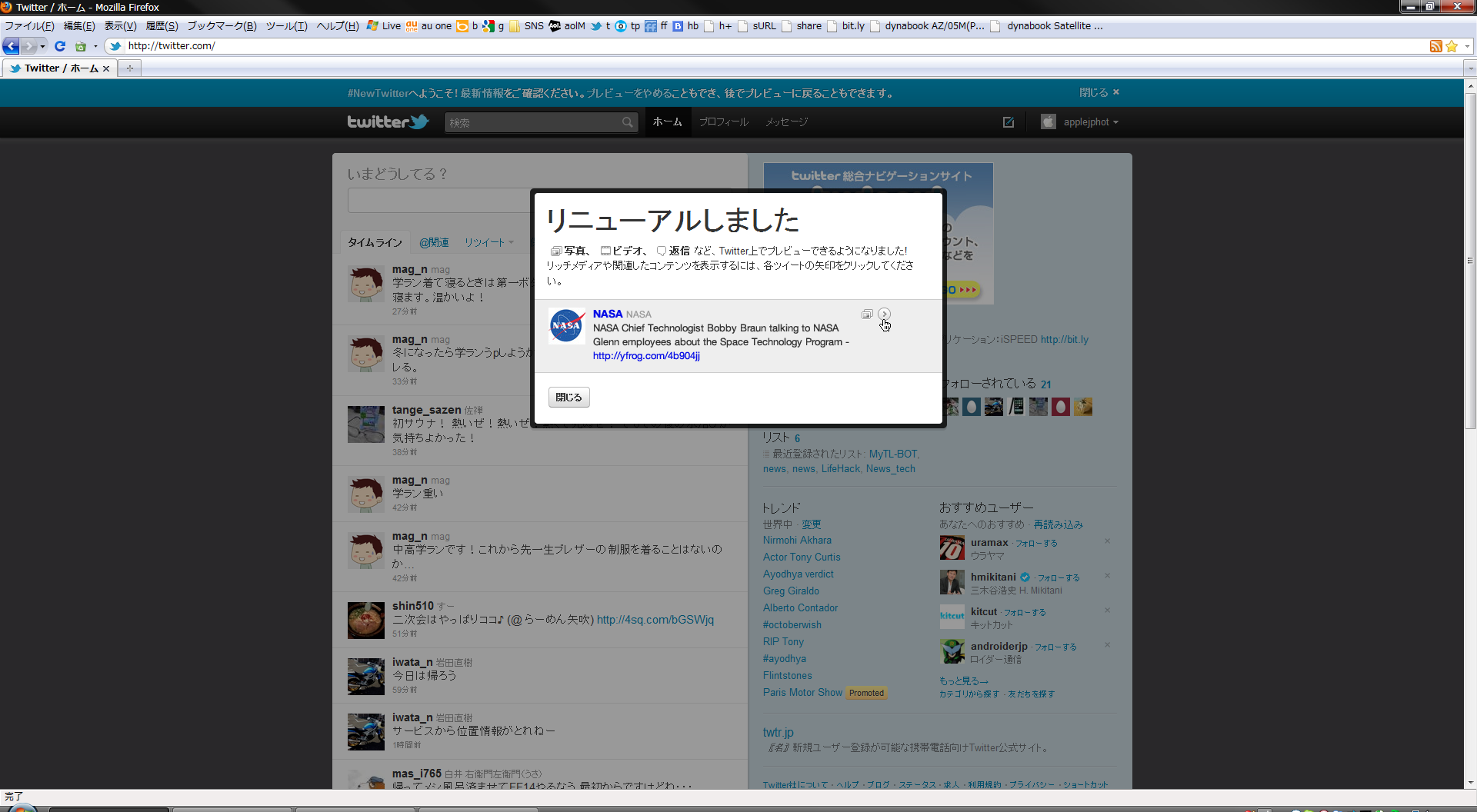Screen dimensions: 1477x812
Task: Close the Twitter / ホーム tab
Action: point(106,68)
